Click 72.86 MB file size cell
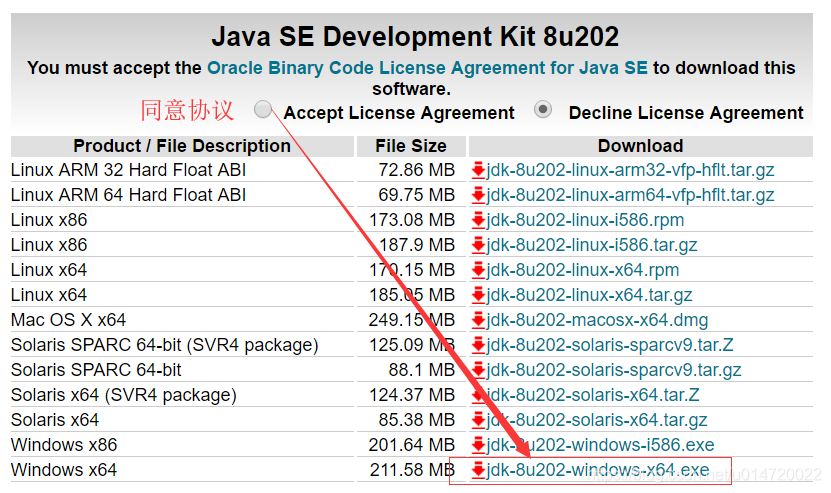 click(417, 170)
